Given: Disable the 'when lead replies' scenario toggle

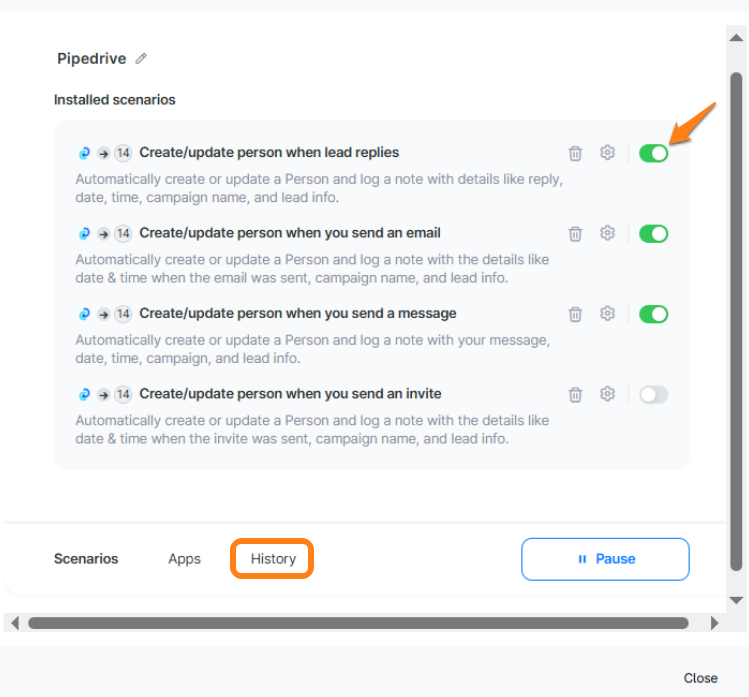Looking at the screenshot, I should coord(653,153).
